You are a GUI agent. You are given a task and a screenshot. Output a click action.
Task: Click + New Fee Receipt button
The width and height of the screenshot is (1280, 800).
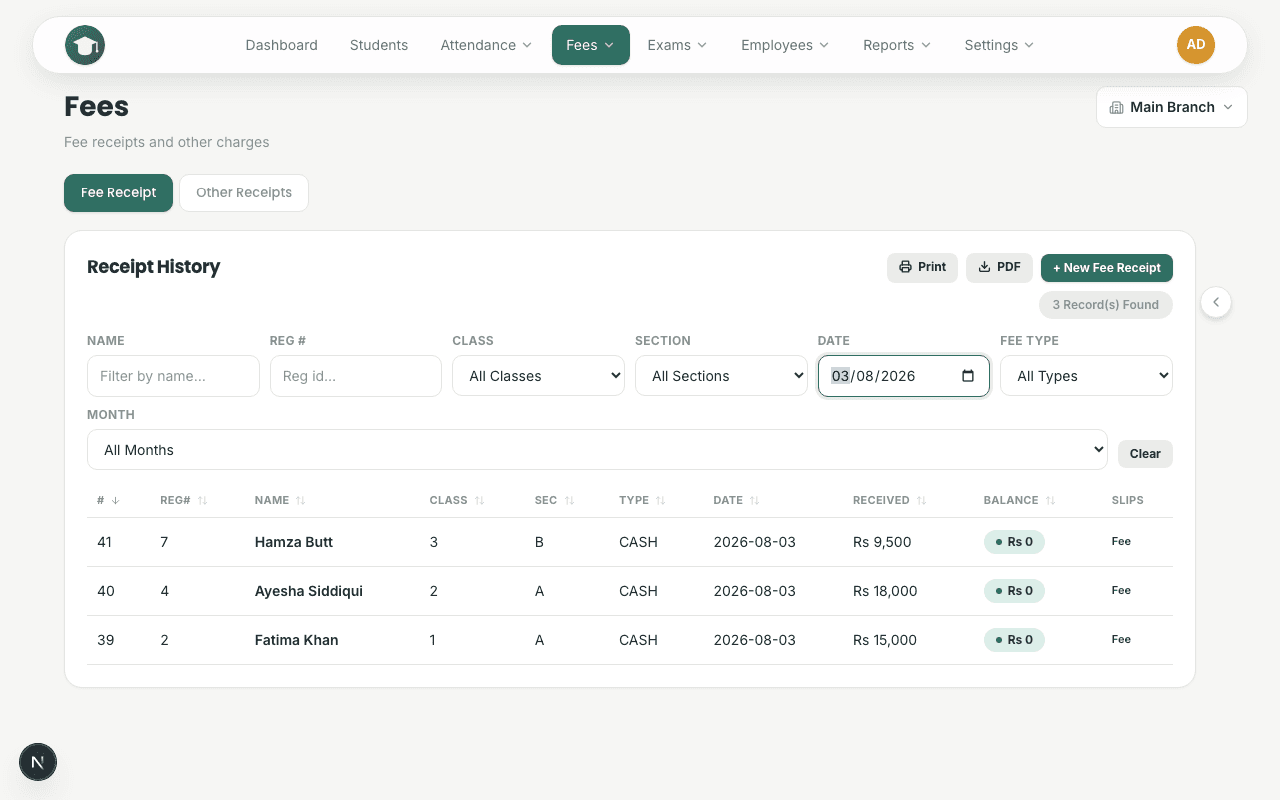click(1107, 267)
